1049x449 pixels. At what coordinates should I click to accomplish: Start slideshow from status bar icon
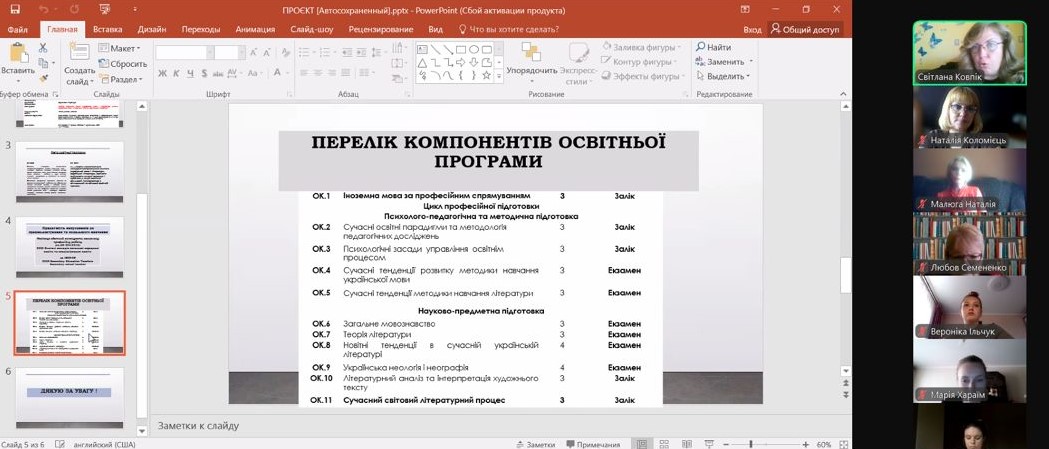pos(709,444)
